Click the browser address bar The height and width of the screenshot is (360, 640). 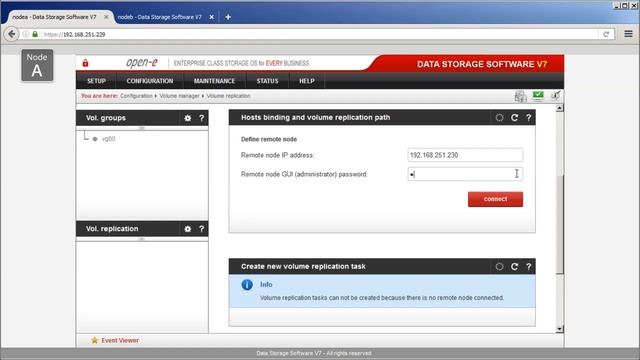tap(318, 34)
